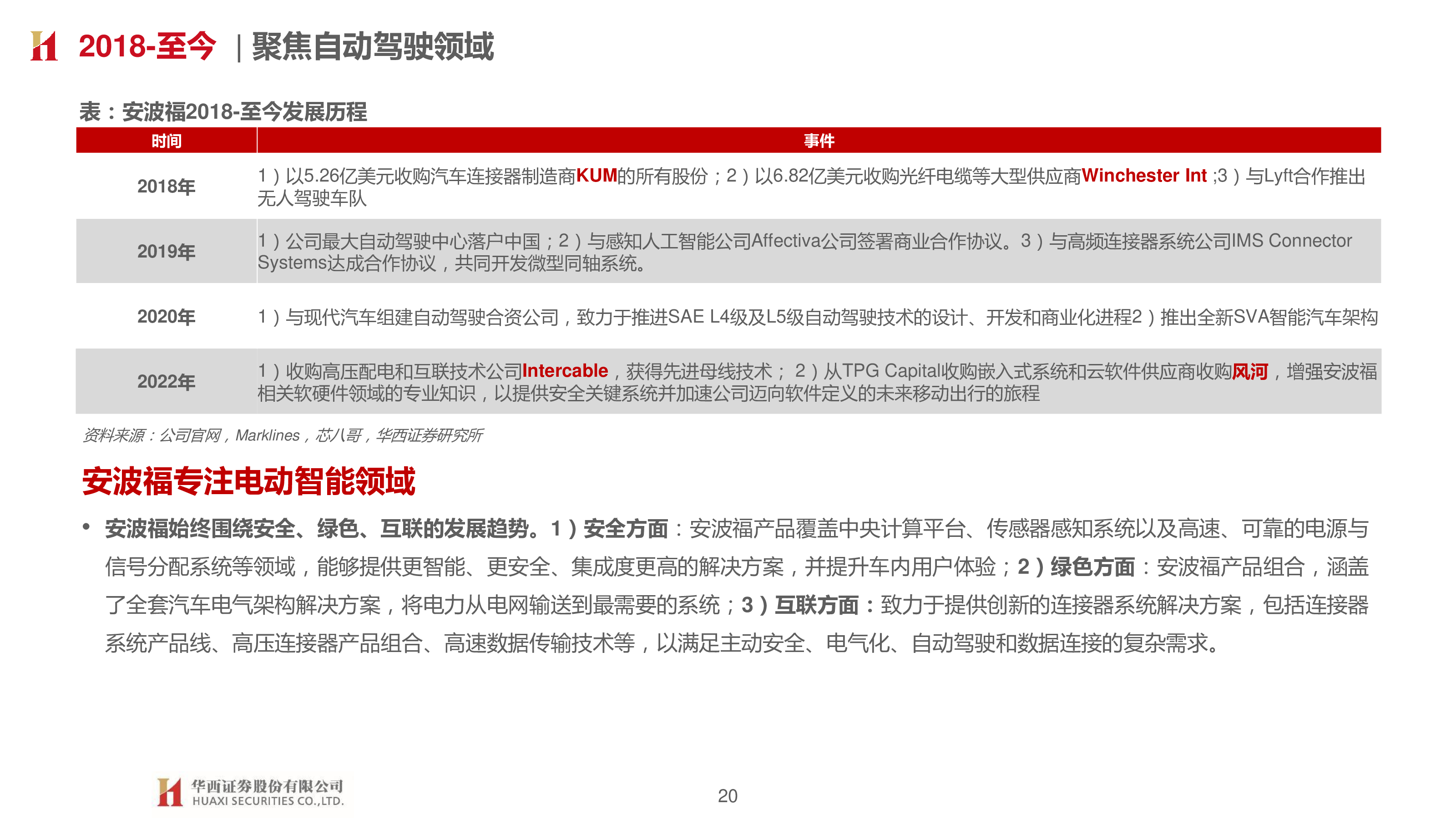Click "SVA智能汽车架构" in the 2020 row
Viewport: 1456px width, 819px height.
tap(1306, 317)
